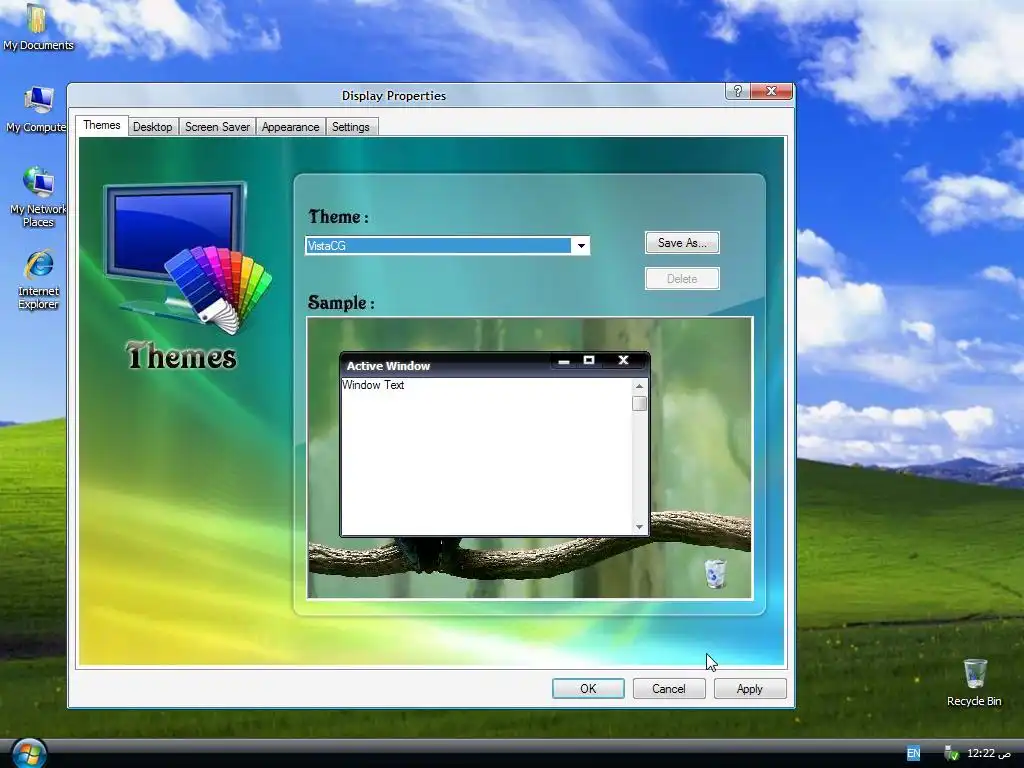Click the Recycle Bin in sample preview
1024x768 pixels.
pos(715,573)
